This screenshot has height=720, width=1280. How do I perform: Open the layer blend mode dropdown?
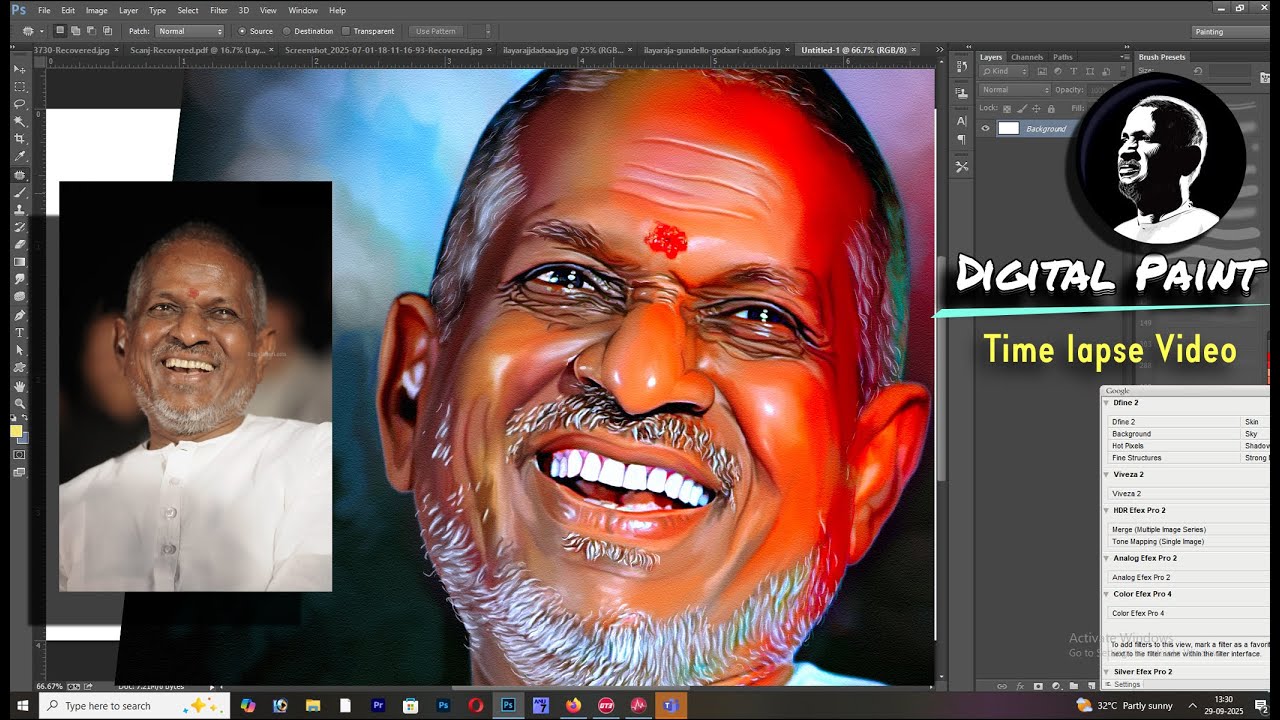1016,90
